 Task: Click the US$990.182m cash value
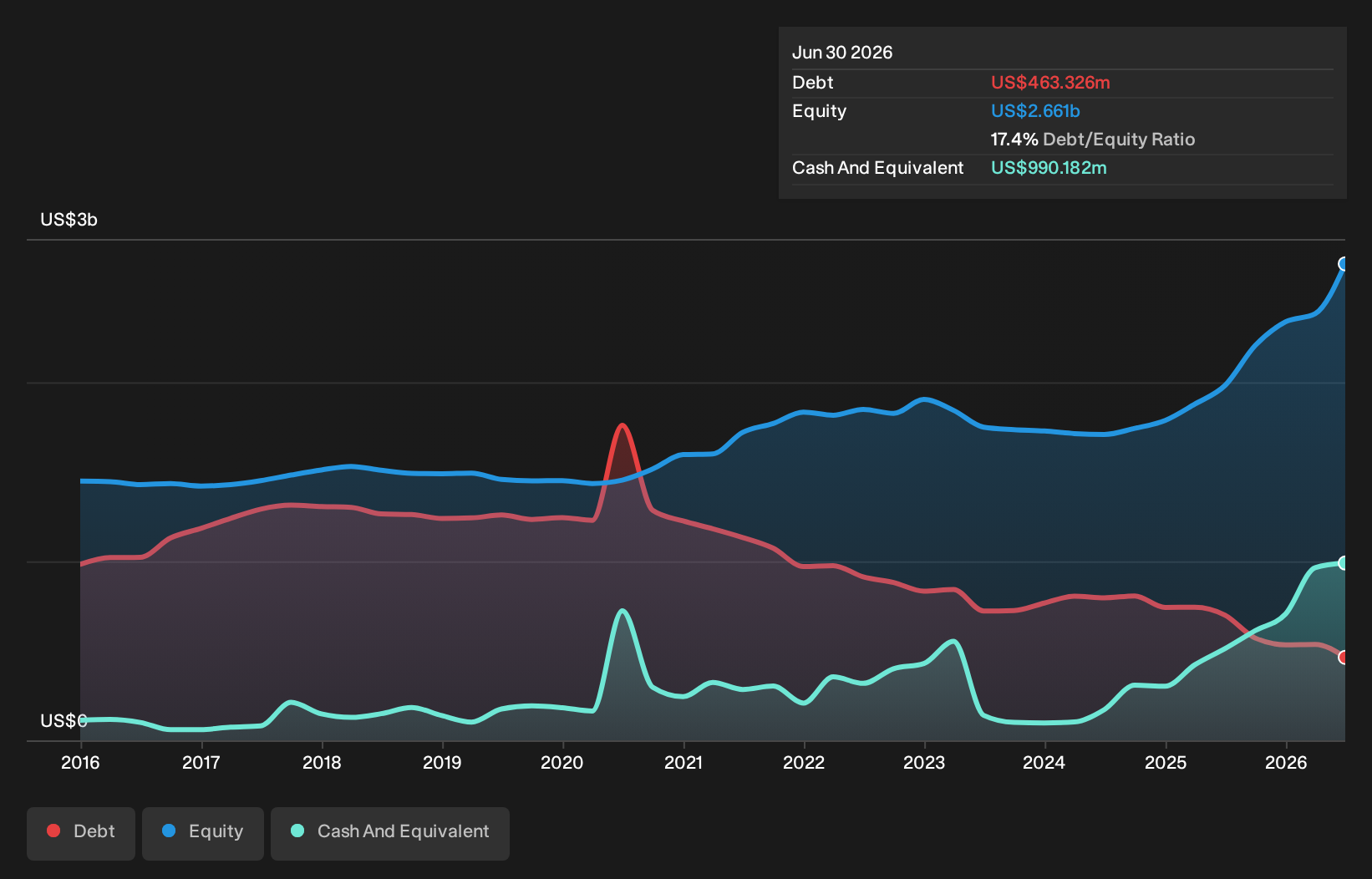(x=1049, y=168)
